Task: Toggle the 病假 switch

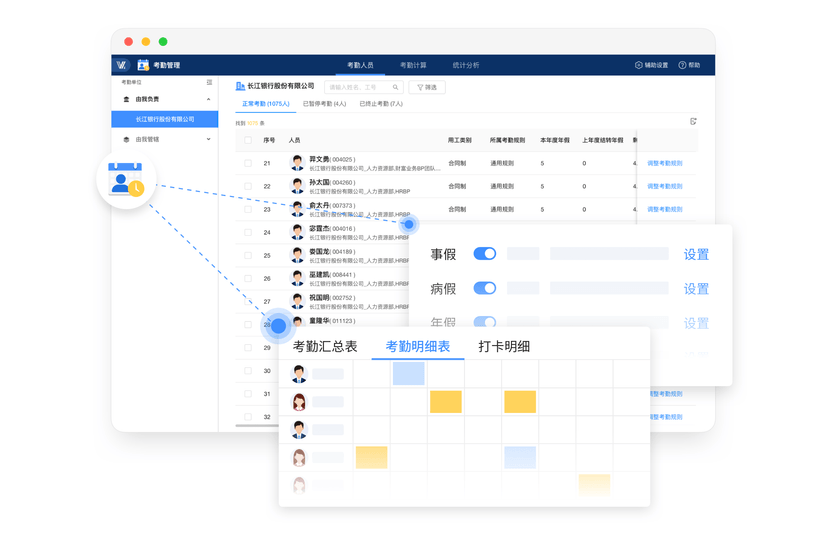Action: pos(484,288)
